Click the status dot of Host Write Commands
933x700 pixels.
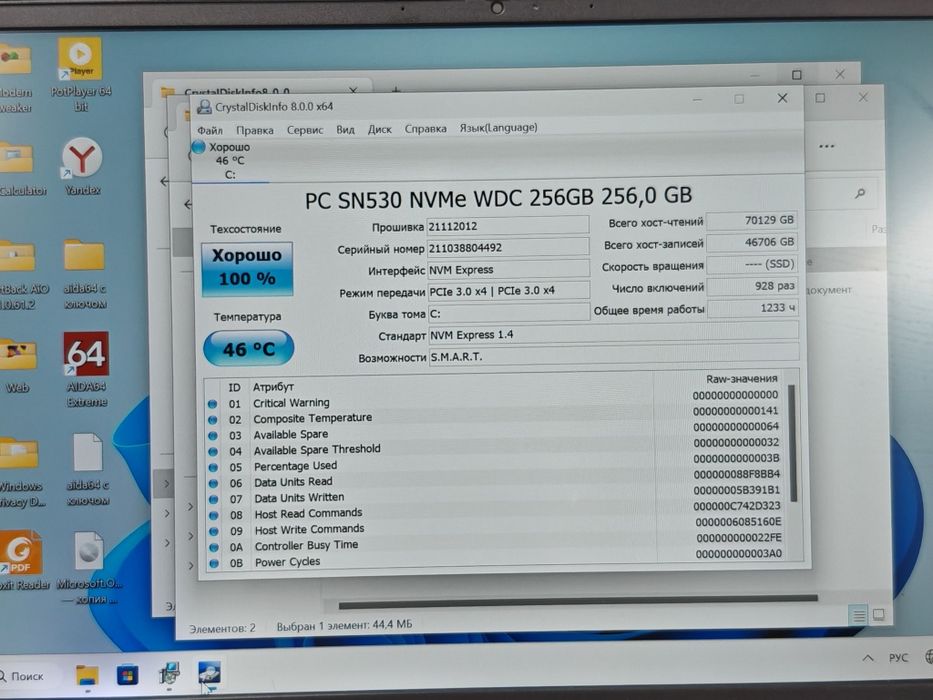(214, 532)
